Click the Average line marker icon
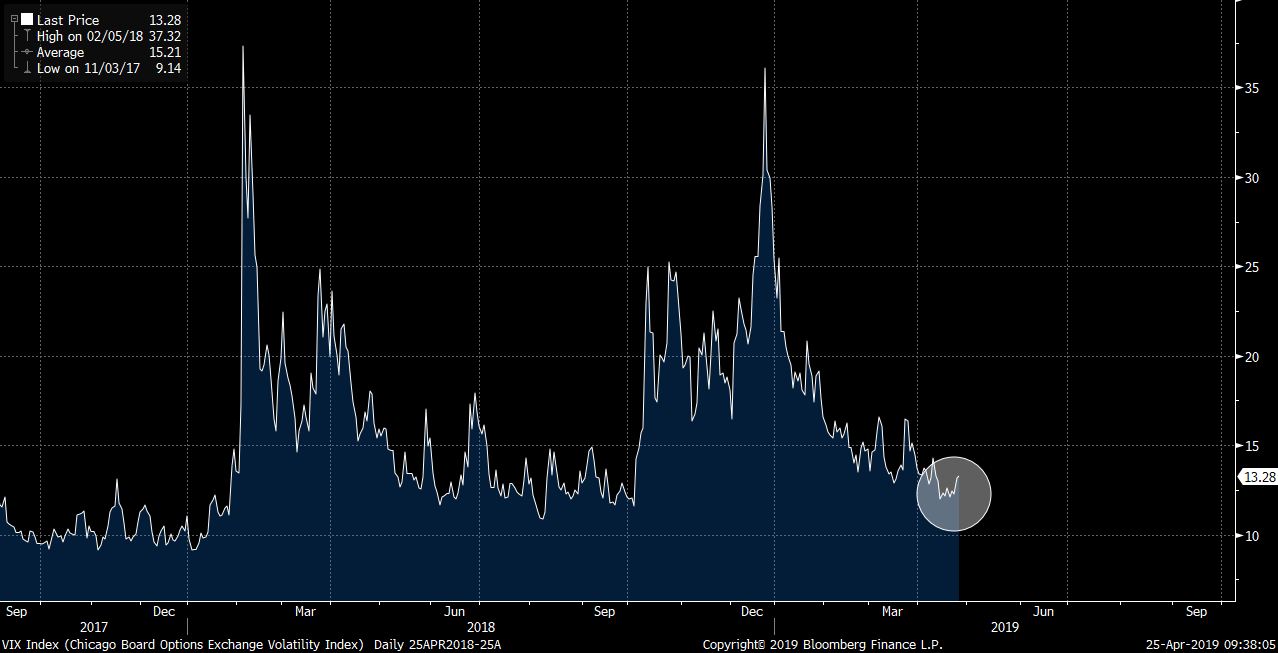This screenshot has height=653, width=1278. point(27,52)
